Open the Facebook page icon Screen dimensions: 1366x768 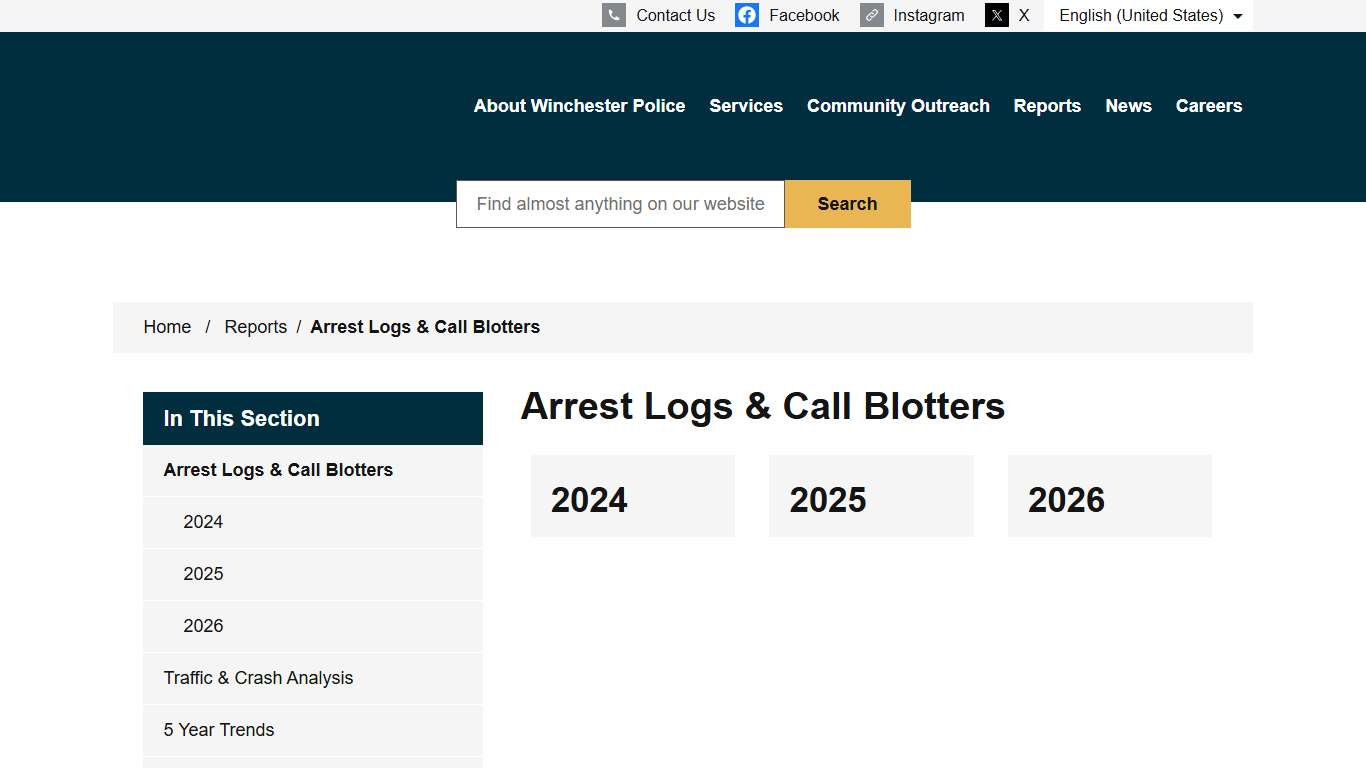(x=746, y=15)
